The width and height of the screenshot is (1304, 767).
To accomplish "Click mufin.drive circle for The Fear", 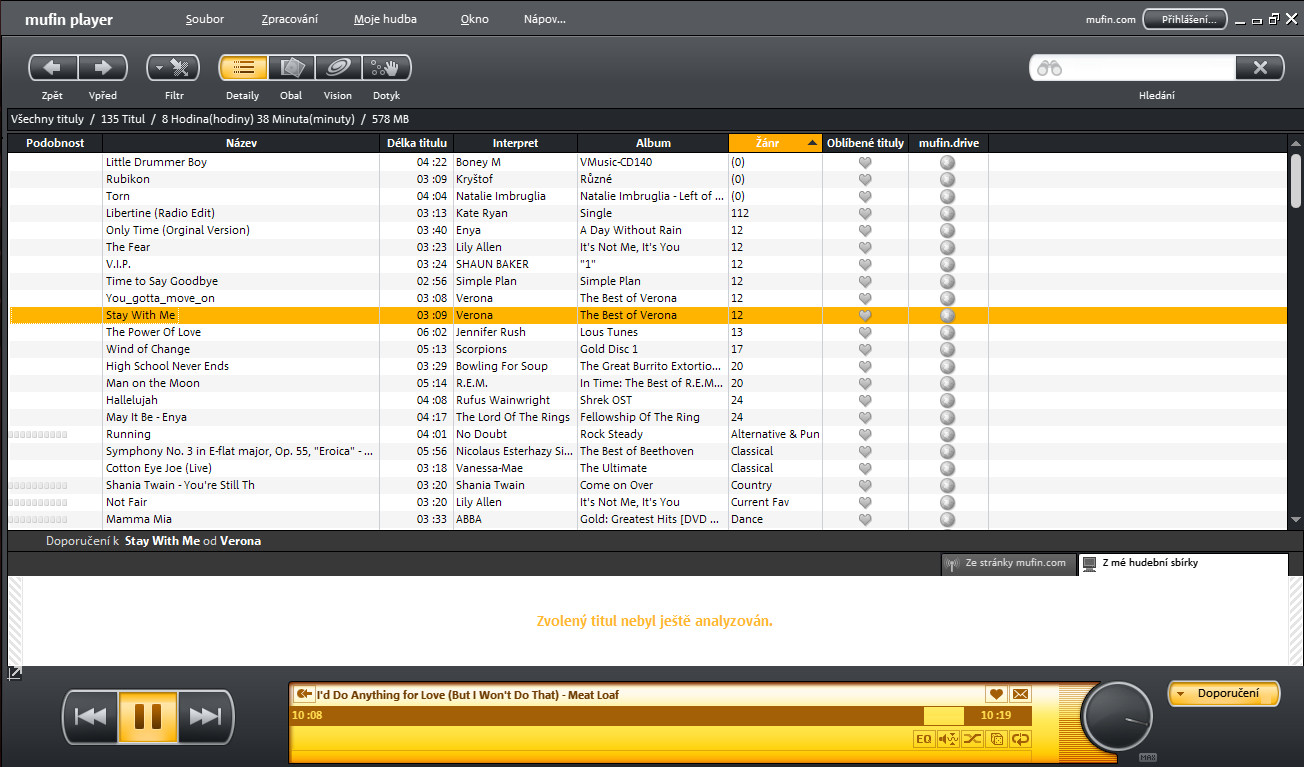I will pos(948,247).
